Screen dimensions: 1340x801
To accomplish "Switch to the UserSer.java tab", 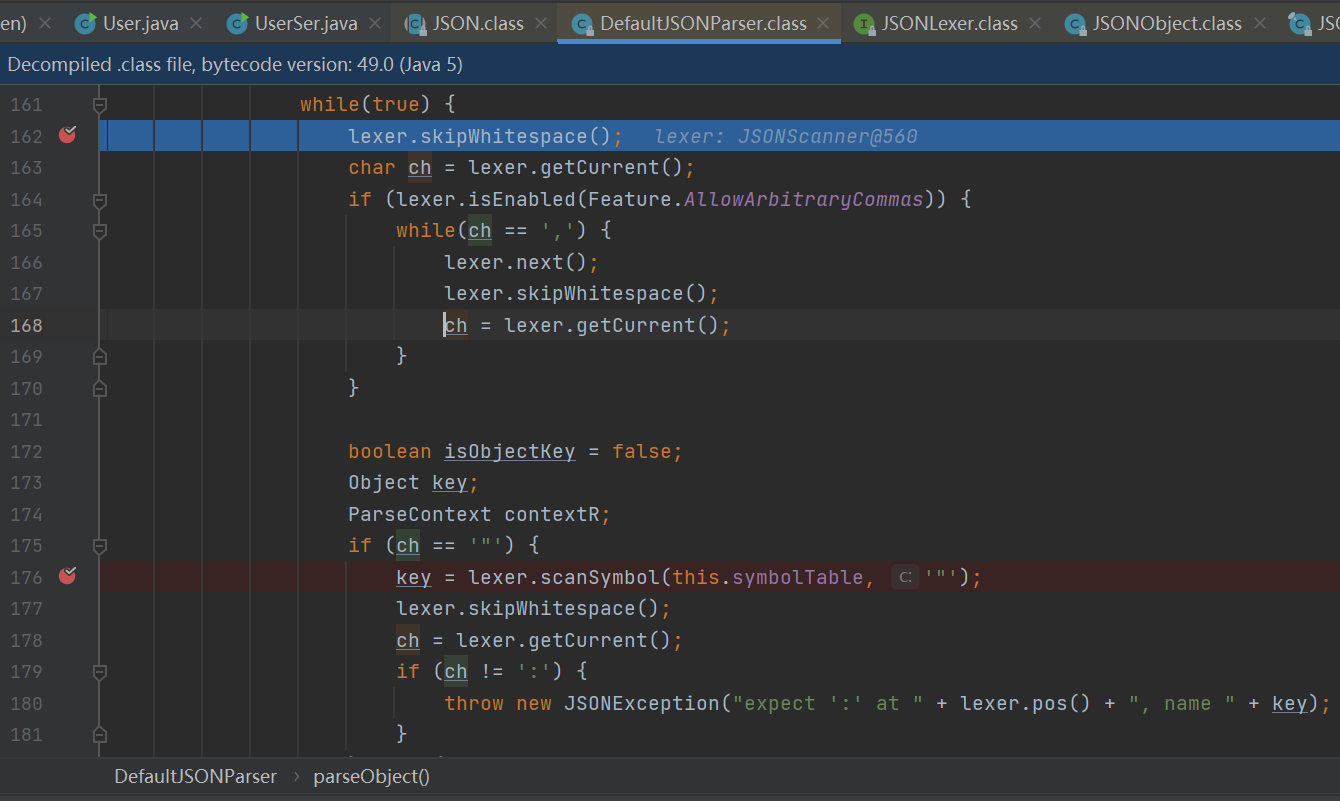I will [x=306, y=23].
